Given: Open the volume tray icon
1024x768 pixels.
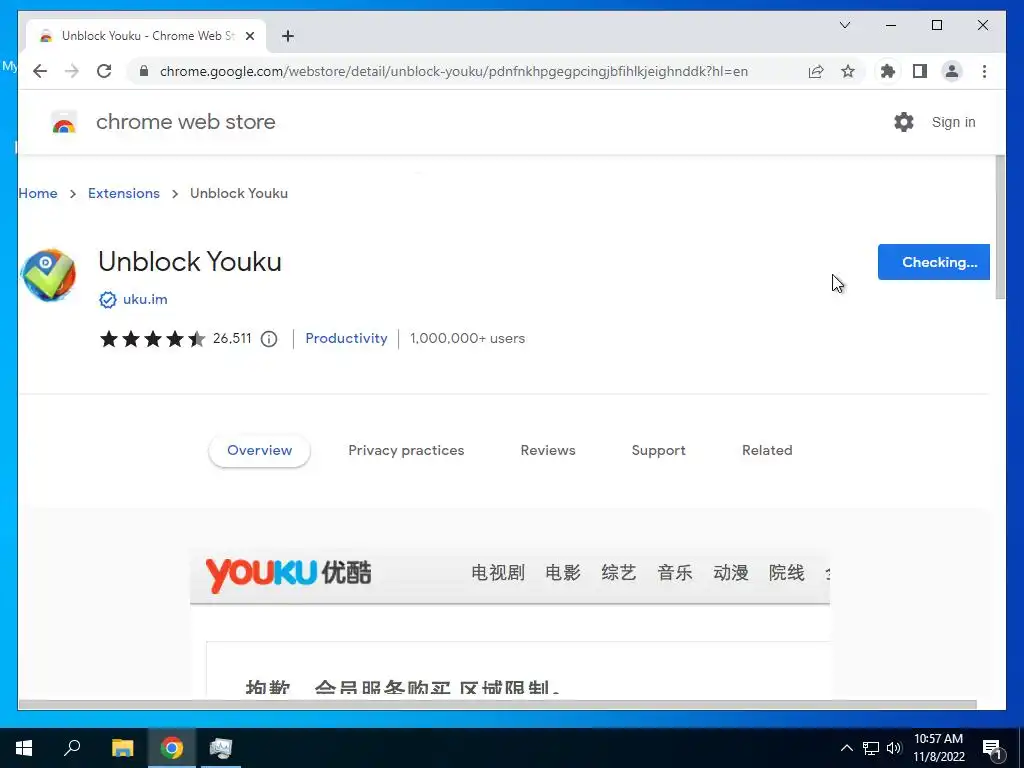Looking at the screenshot, I should pyautogui.click(x=894, y=748).
